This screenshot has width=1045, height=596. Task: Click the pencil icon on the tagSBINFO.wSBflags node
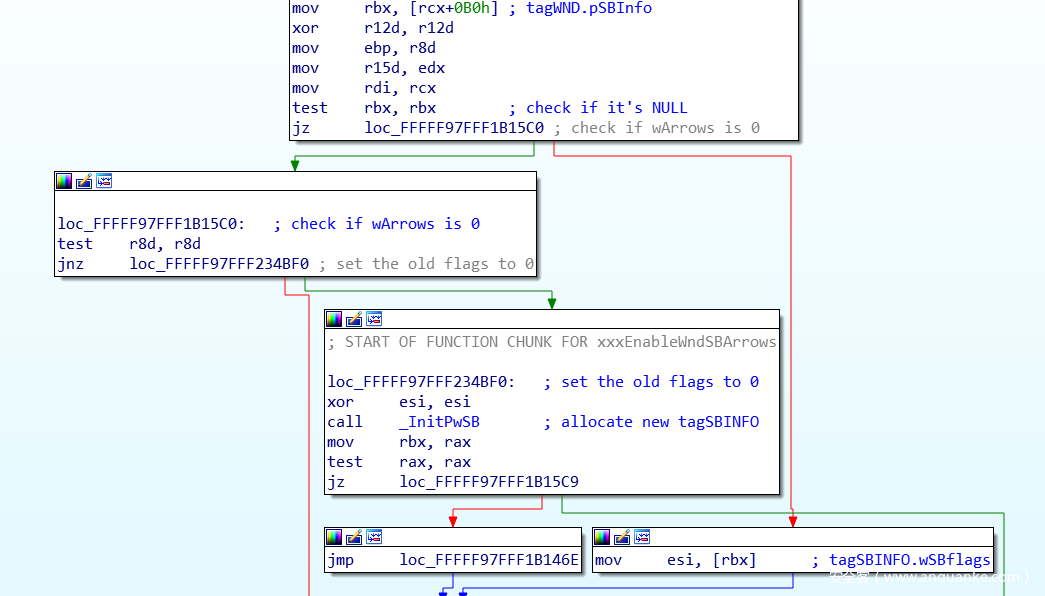click(x=622, y=537)
